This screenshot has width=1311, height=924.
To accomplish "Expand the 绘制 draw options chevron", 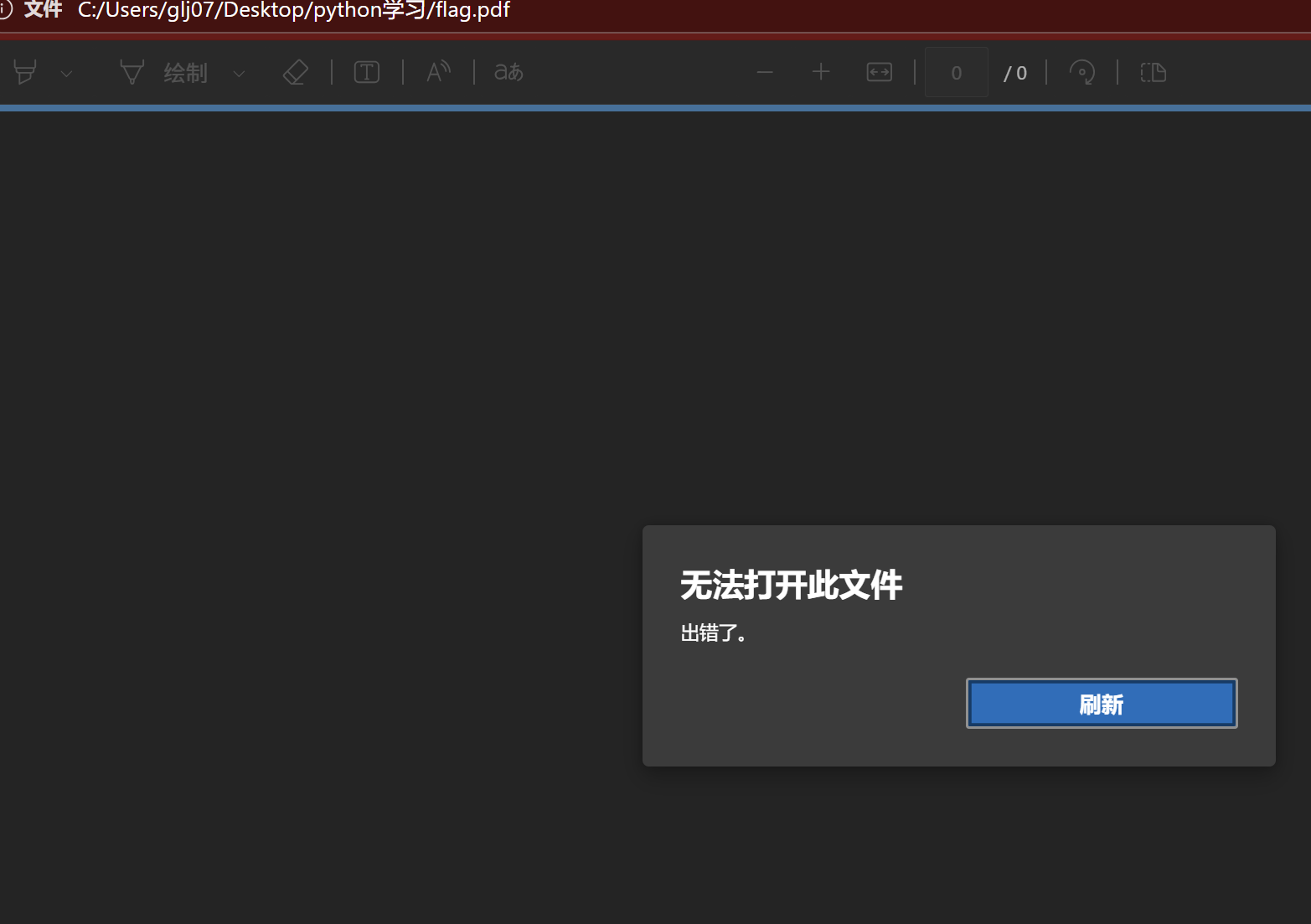I will pos(239,74).
